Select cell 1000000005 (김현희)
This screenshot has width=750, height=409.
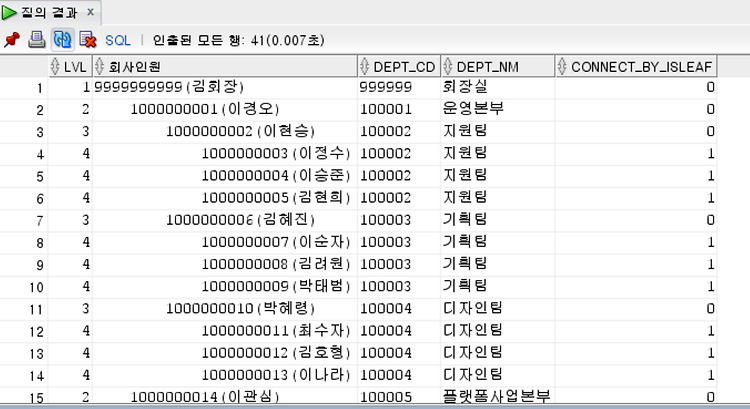click(225, 198)
